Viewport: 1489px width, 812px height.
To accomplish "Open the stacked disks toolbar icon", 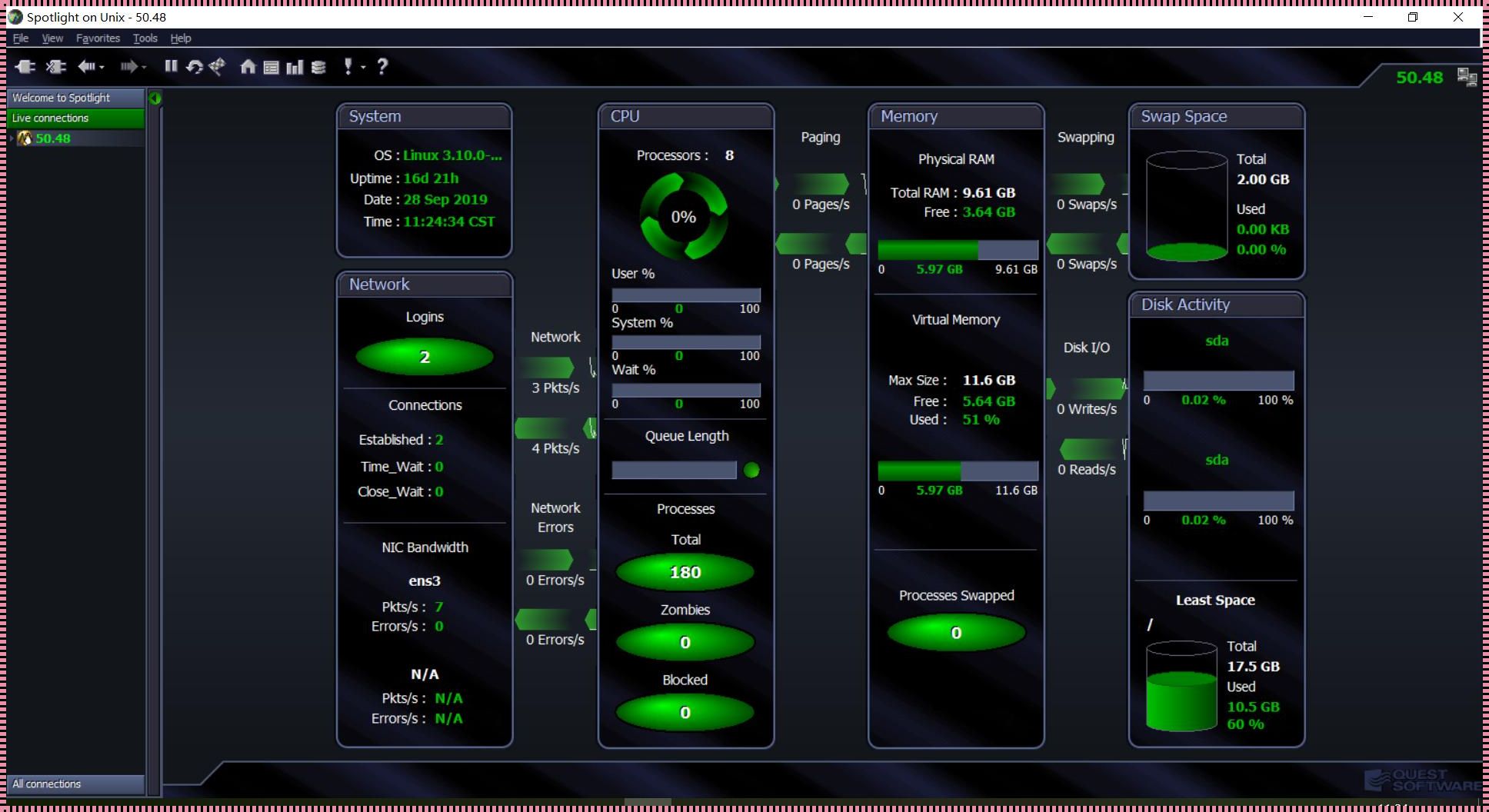I will (318, 68).
